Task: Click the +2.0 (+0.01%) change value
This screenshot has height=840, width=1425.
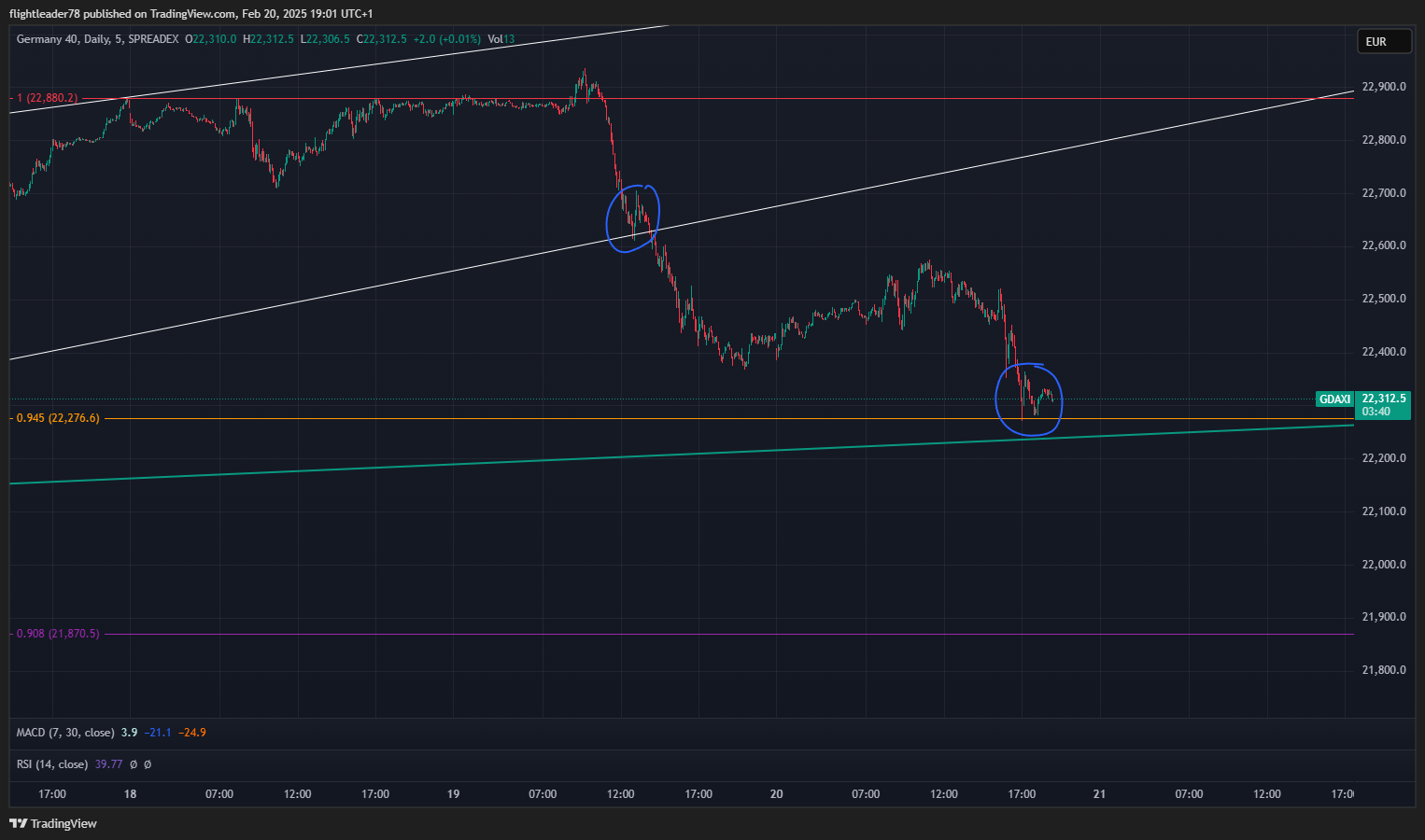Action: coord(447,39)
